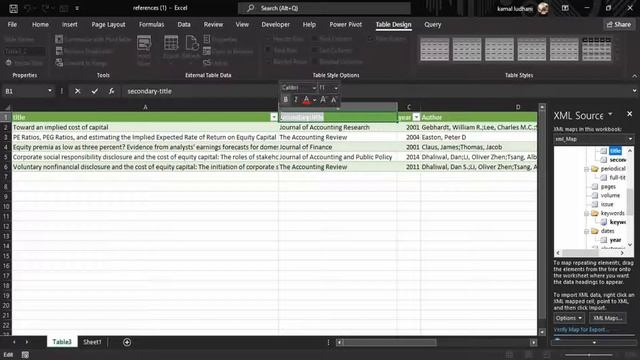Apply red font color from mini toolbar
640x360 pixels.
pos(306,99)
